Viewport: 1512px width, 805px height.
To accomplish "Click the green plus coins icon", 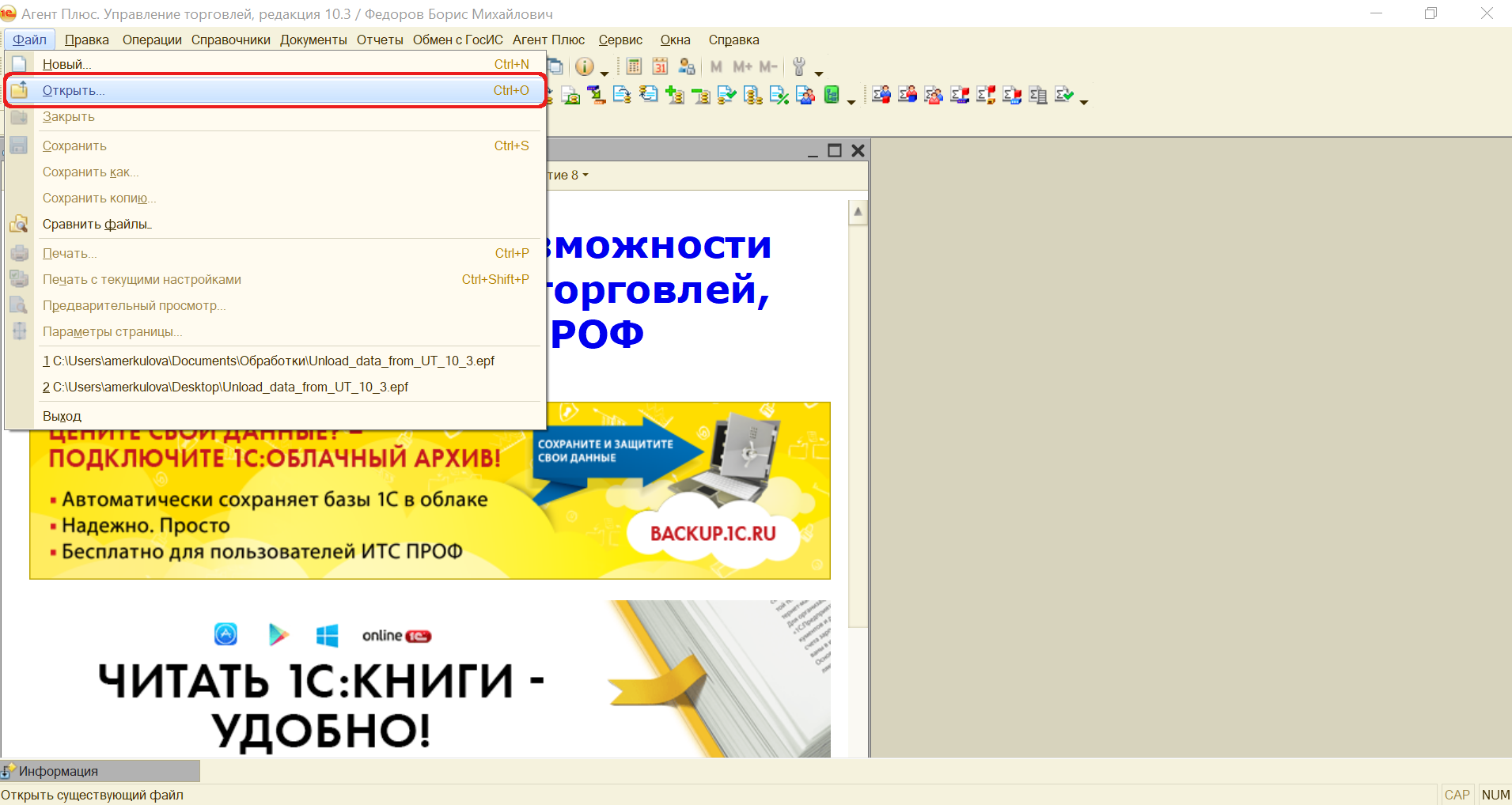I will 674,96.
